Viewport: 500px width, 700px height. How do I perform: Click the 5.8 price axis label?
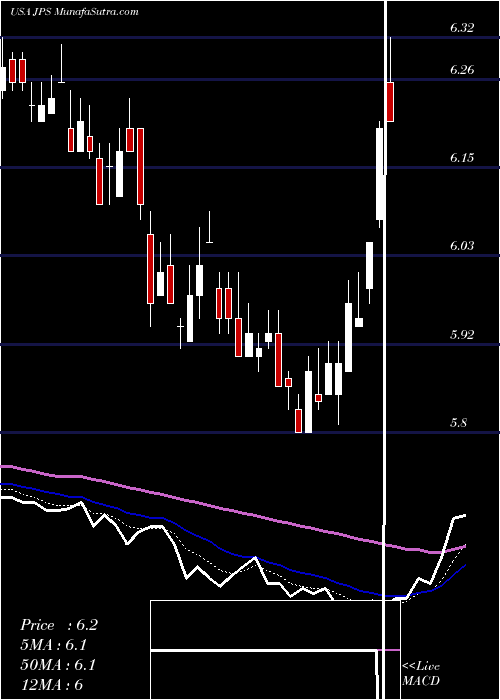point(459,422)
